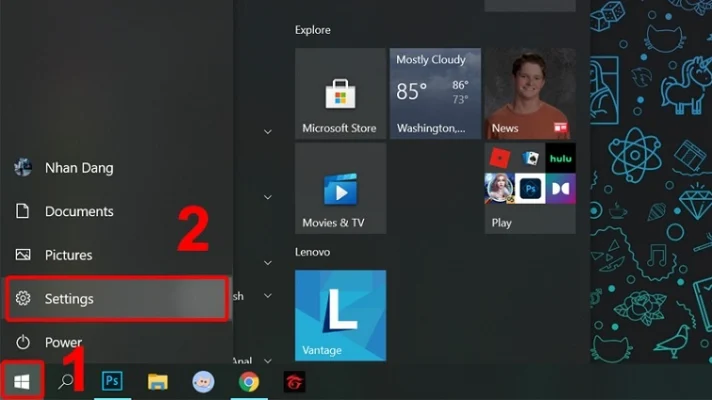
Task: Open the Documents folder shortcut
Action: pyautogui.click(x=78, y=211)
